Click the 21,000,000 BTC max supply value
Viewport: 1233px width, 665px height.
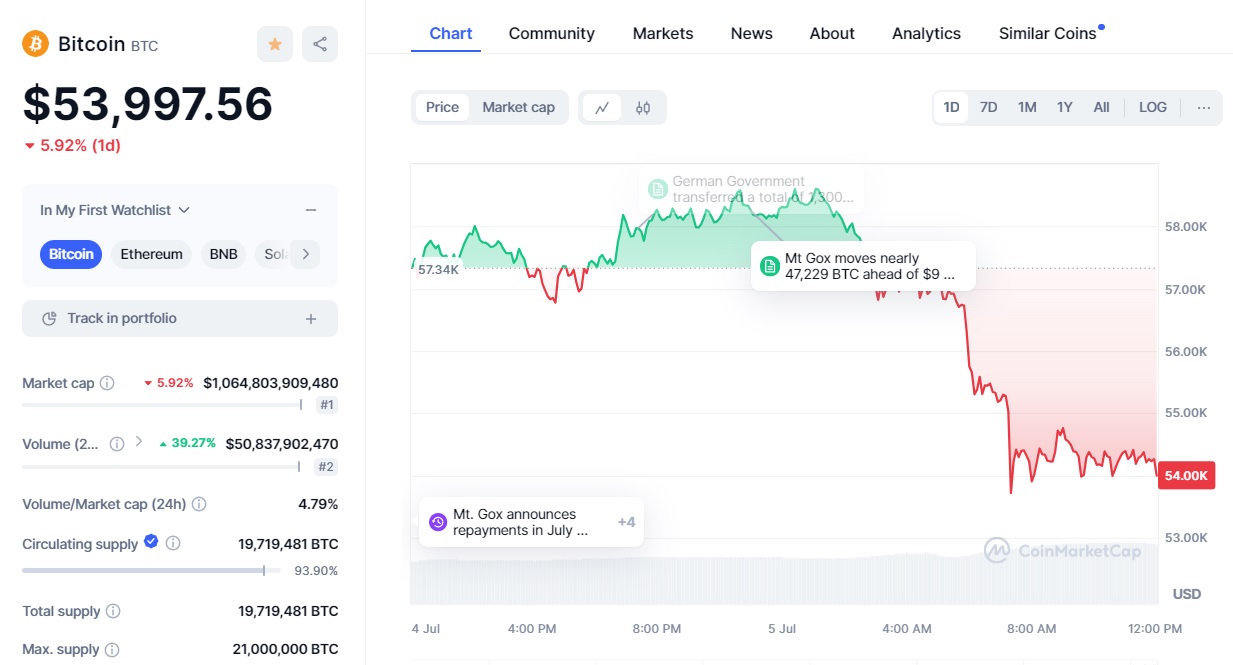tap(285, 650)
